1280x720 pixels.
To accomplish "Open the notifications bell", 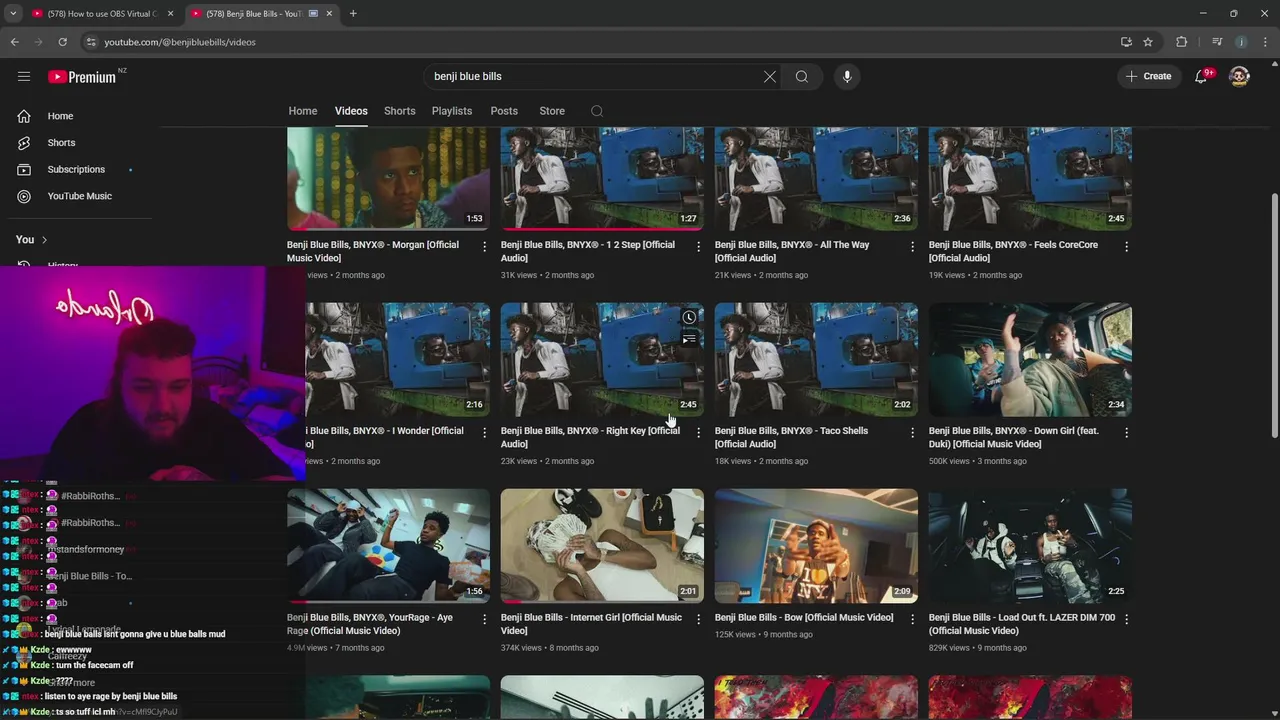I will pyautogui.click(x=1202, y=76).
